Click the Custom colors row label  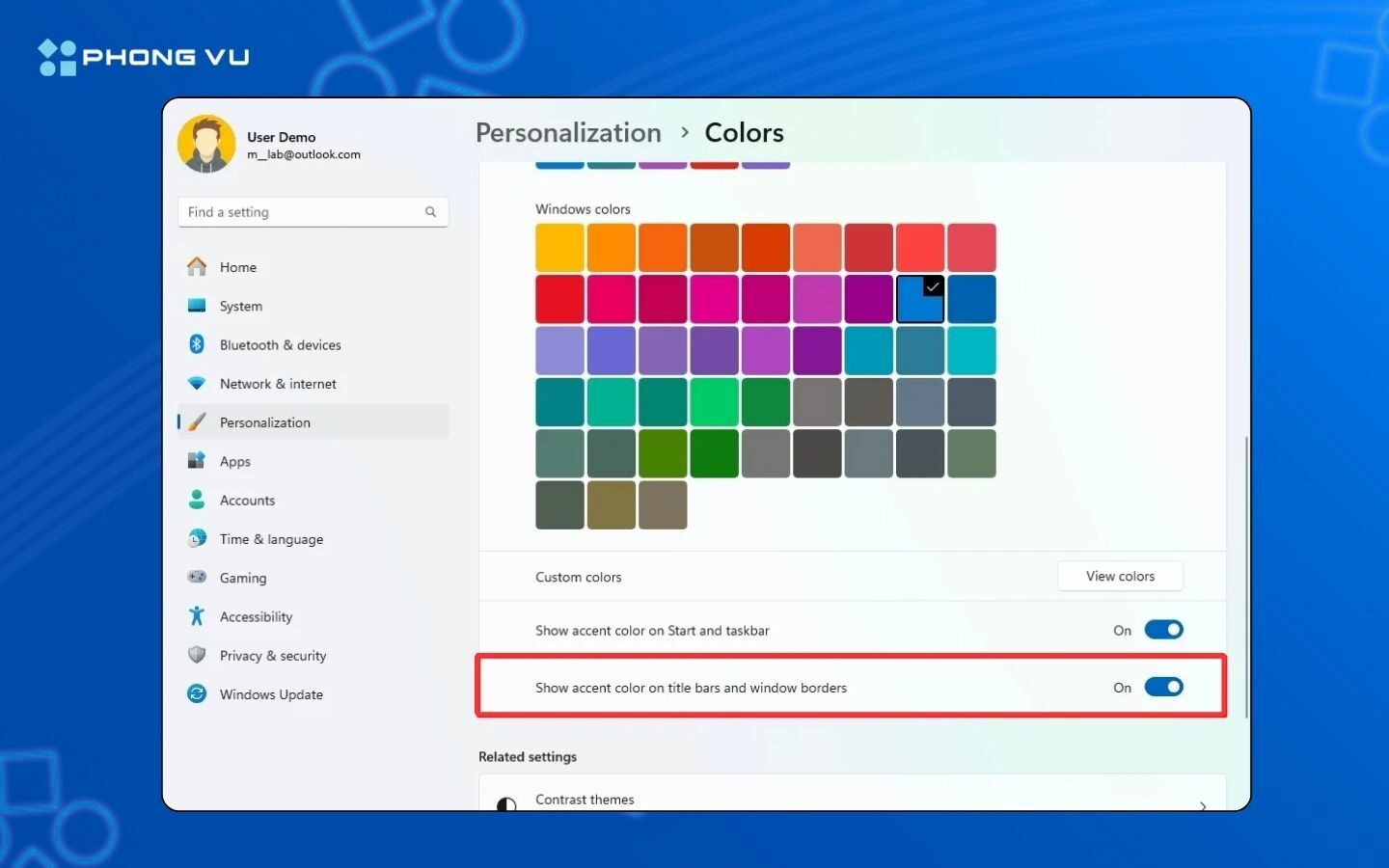(x=579, y=577)
